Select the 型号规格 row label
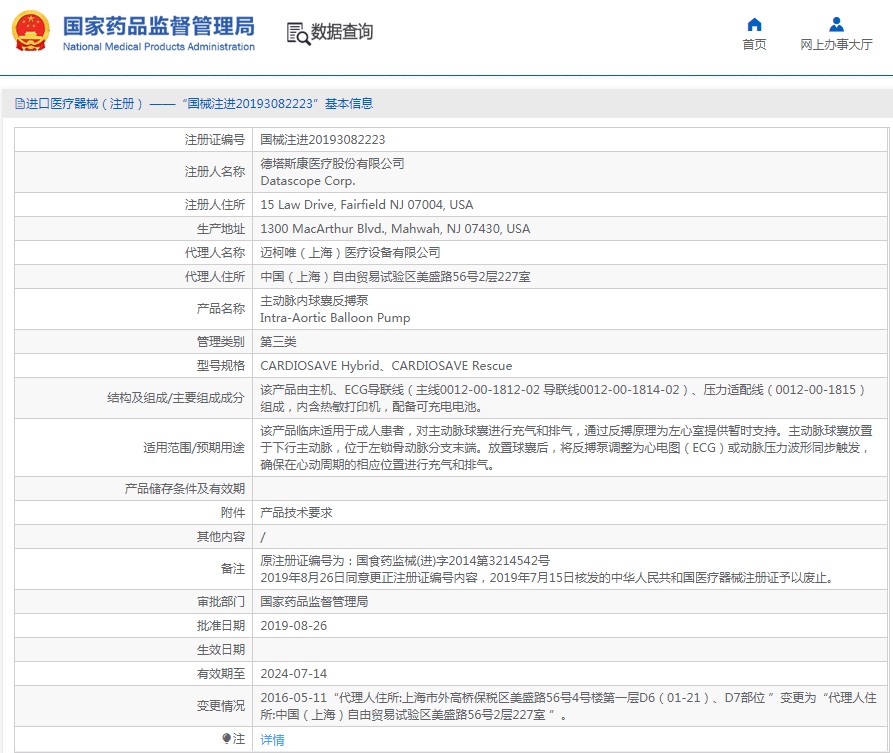 (221, 365)
